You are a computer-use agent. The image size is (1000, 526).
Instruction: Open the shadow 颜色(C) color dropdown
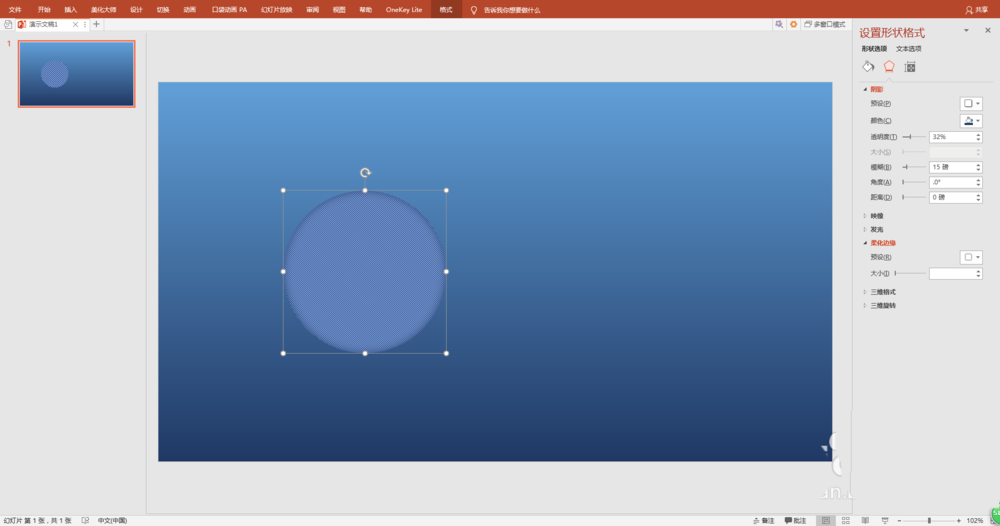(x=971, y=121)
